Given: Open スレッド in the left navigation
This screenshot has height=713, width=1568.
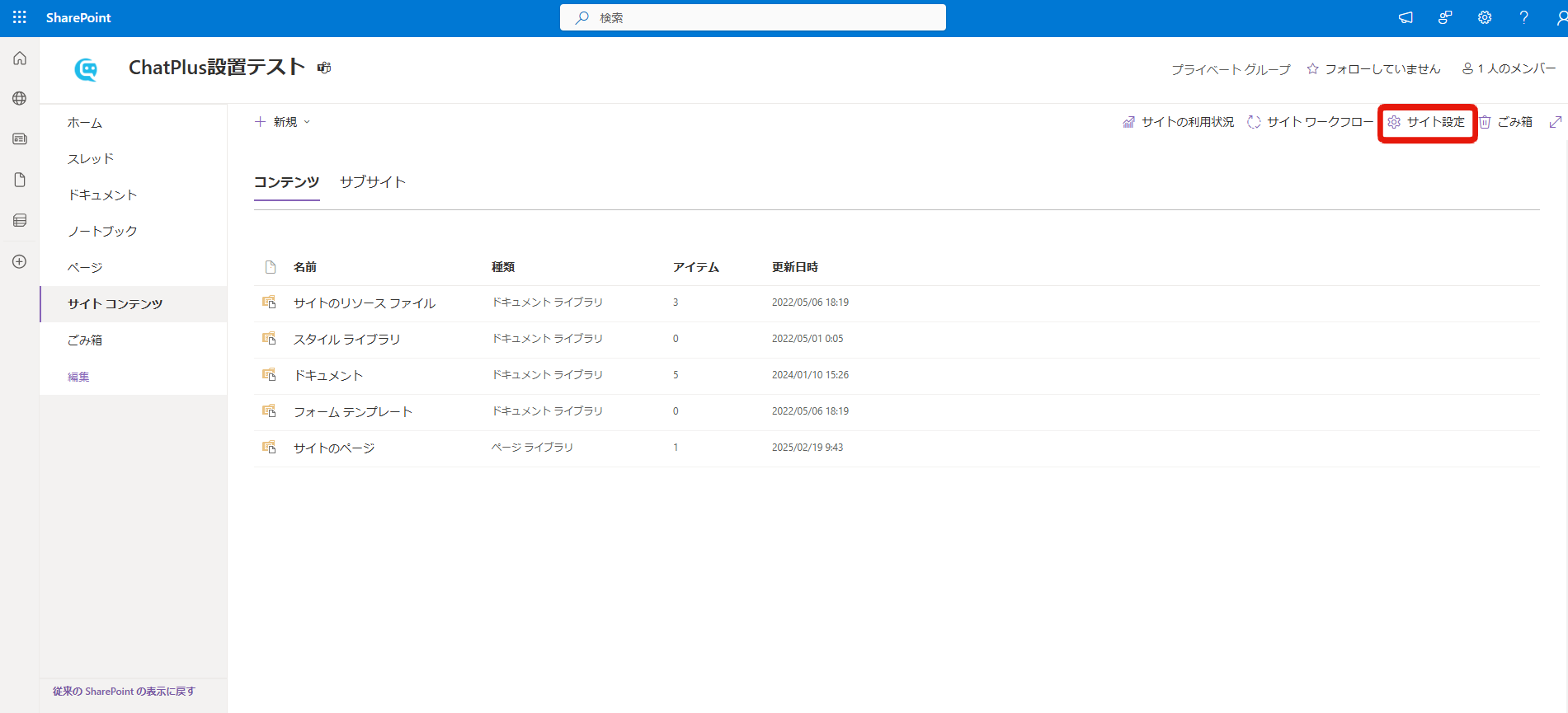Looking at the screenshot, I should tap(91, 159).
